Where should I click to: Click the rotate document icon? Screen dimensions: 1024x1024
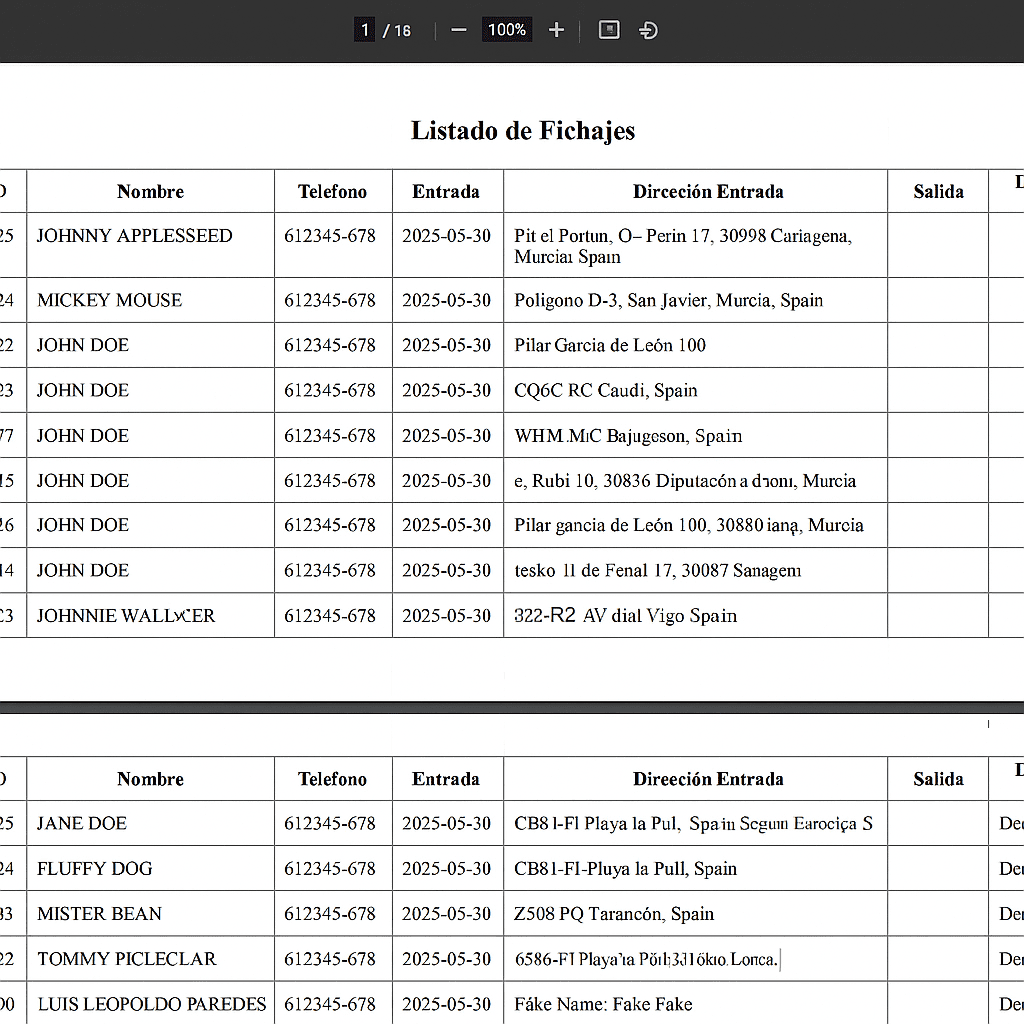coord(648,30)
